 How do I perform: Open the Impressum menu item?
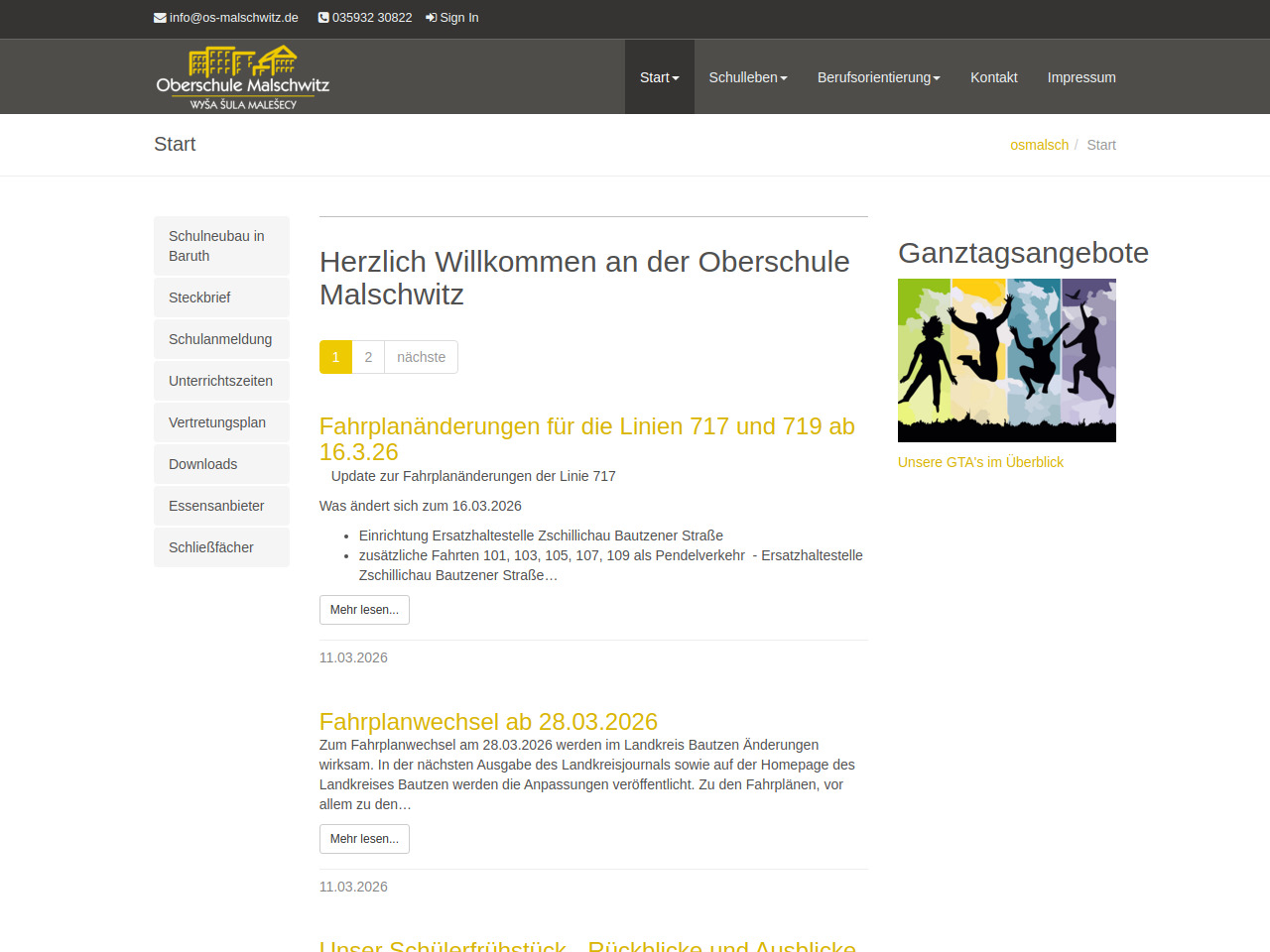tap(1081, 77)
